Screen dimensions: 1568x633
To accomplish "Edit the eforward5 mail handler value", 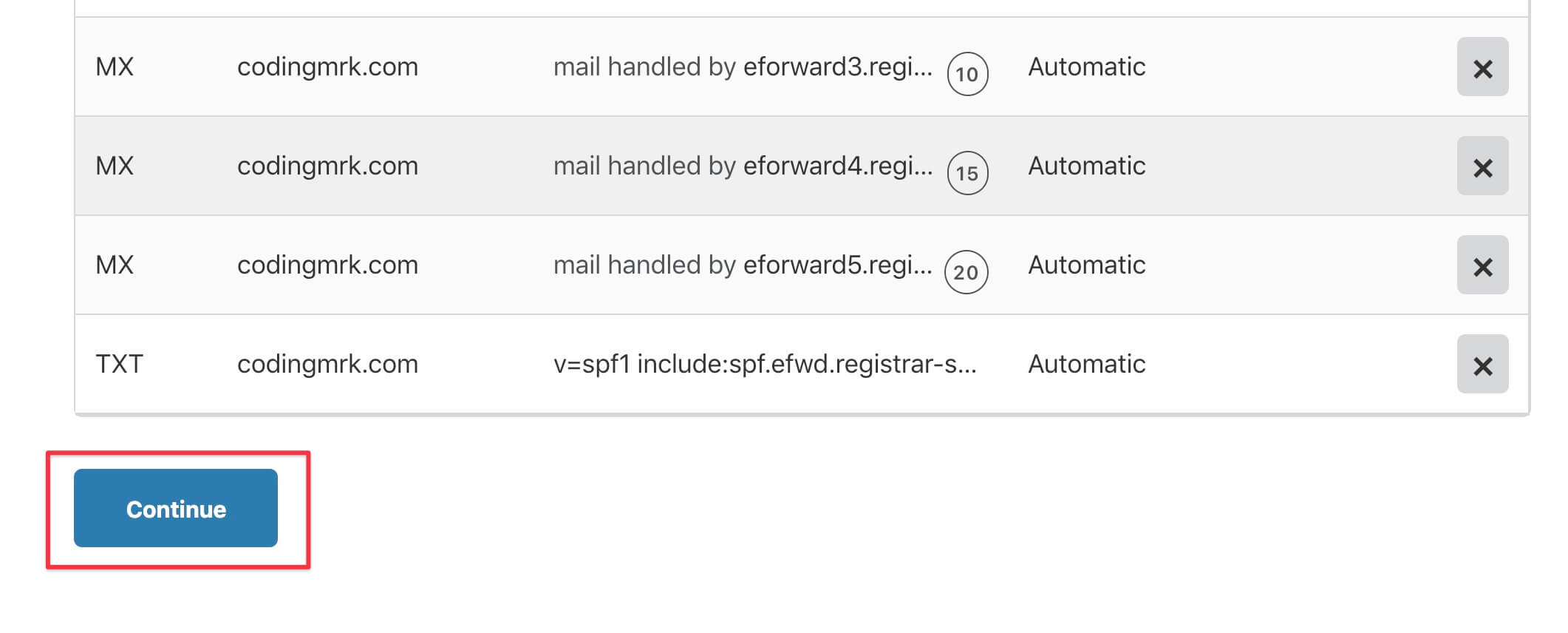I will click(743, 265).
